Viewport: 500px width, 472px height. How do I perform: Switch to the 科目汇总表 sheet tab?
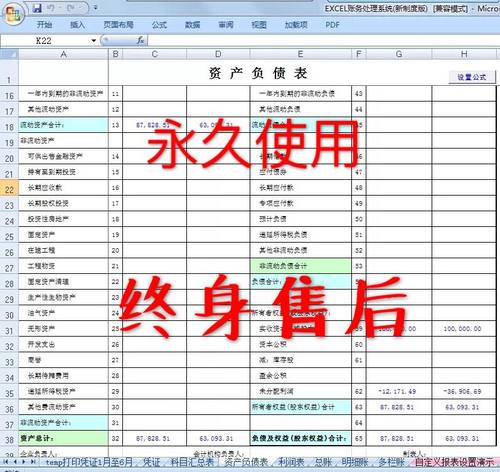192,462
